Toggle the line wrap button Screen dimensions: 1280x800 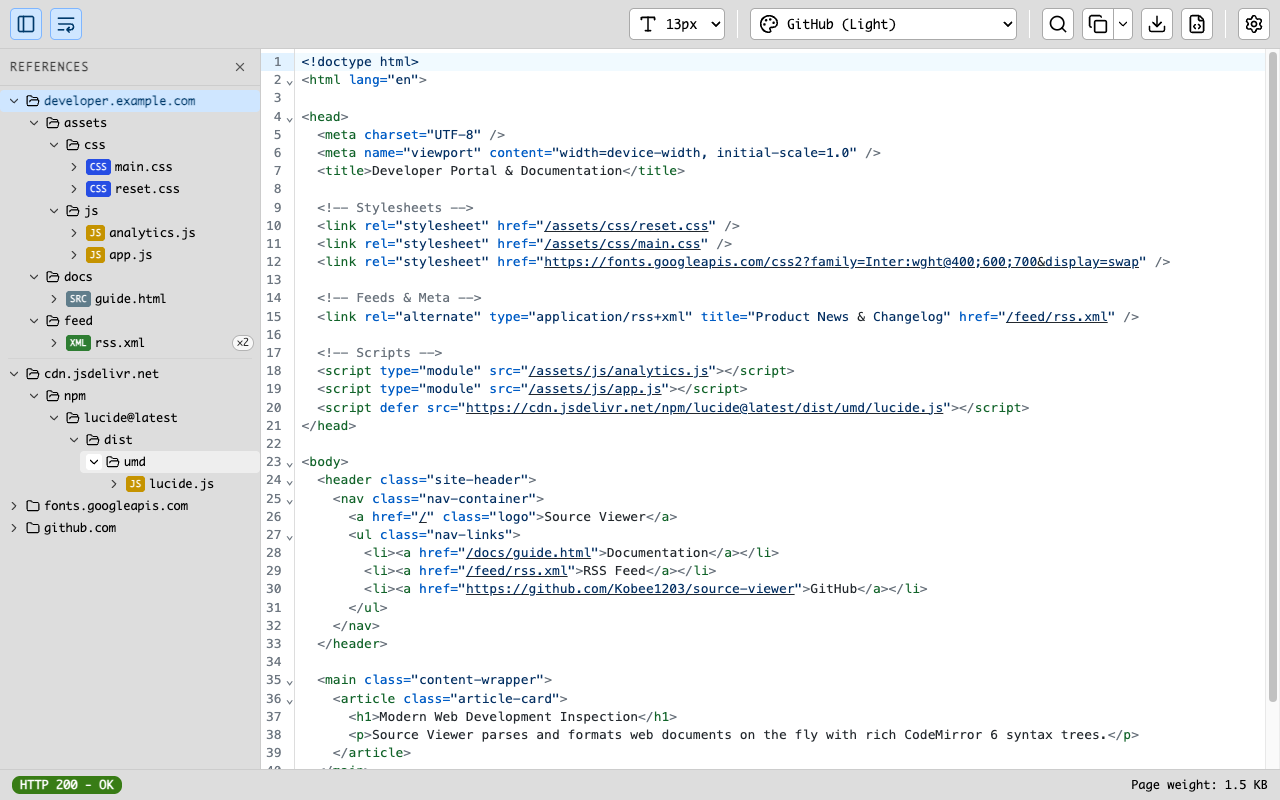click(x=66, y=24)
